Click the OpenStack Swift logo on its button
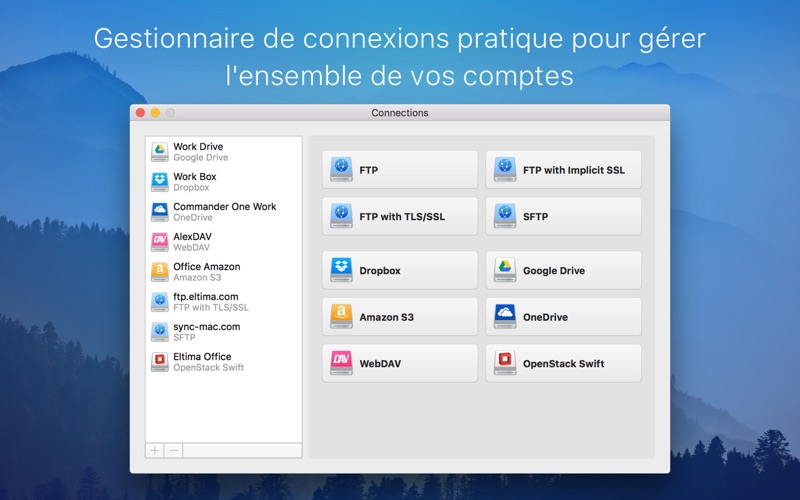 [x=505, y=363]
